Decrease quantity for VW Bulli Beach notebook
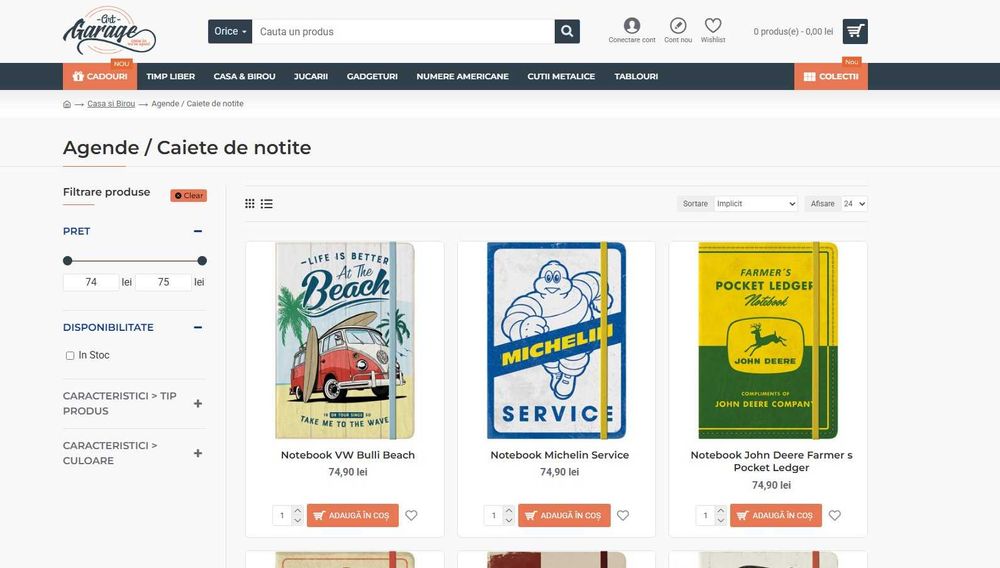Image resolution: width=1000 pixels, height=568 pixels. 297,520
